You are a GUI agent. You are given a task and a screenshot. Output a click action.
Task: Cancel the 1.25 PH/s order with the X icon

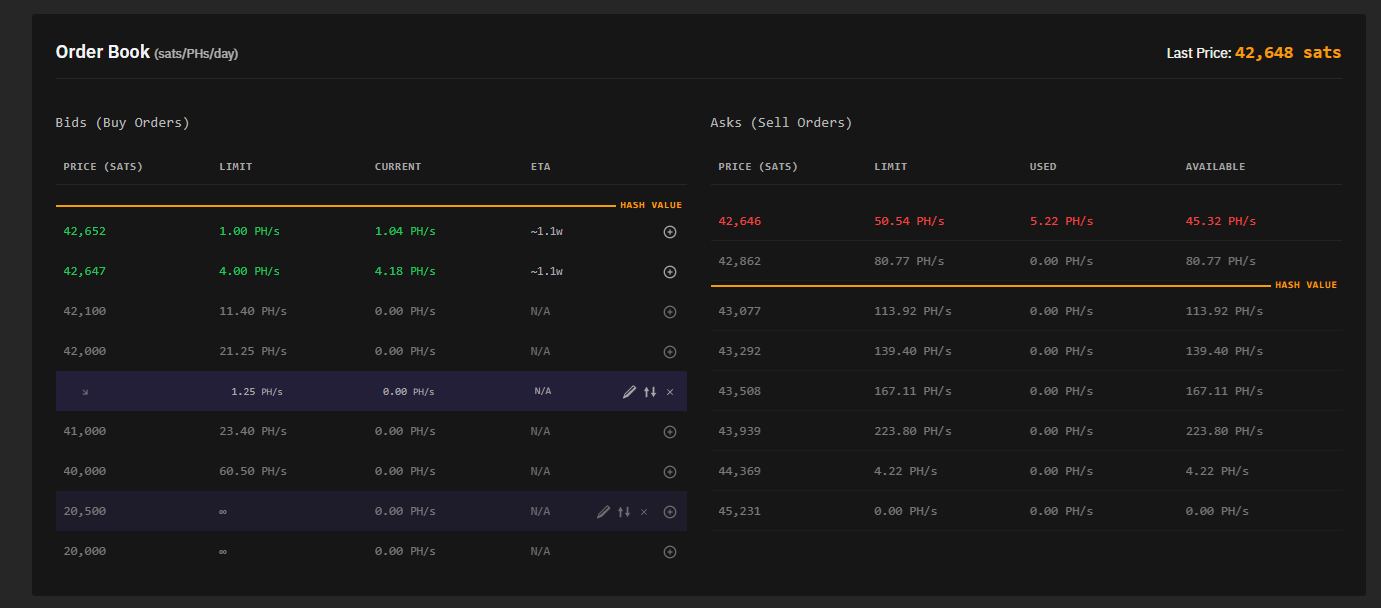(x=670, y=392)
